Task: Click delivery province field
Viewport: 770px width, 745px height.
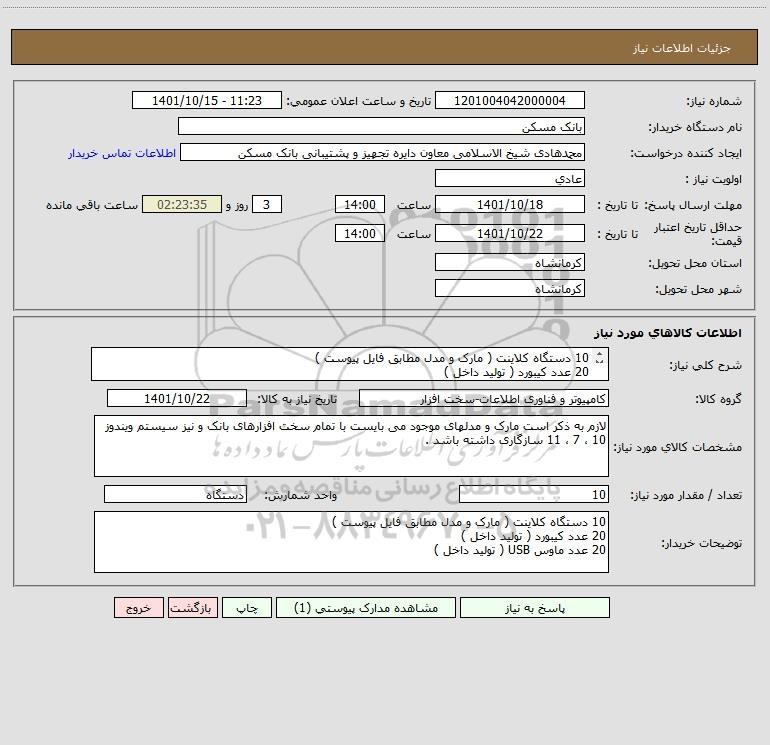Action: (x=510, y=262)
